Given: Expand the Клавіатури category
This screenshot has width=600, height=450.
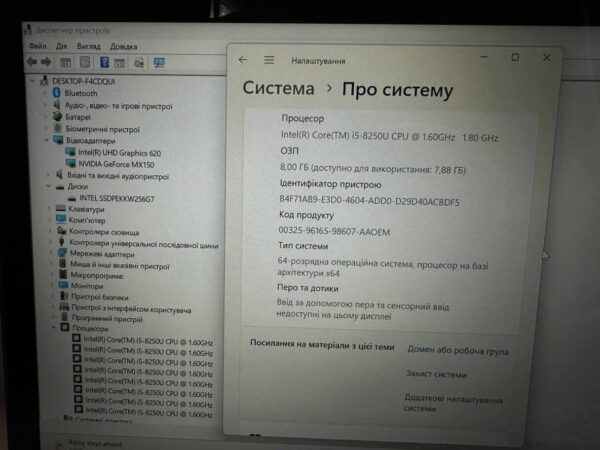Looking at the screenshot, I should (x=49, y=209).
